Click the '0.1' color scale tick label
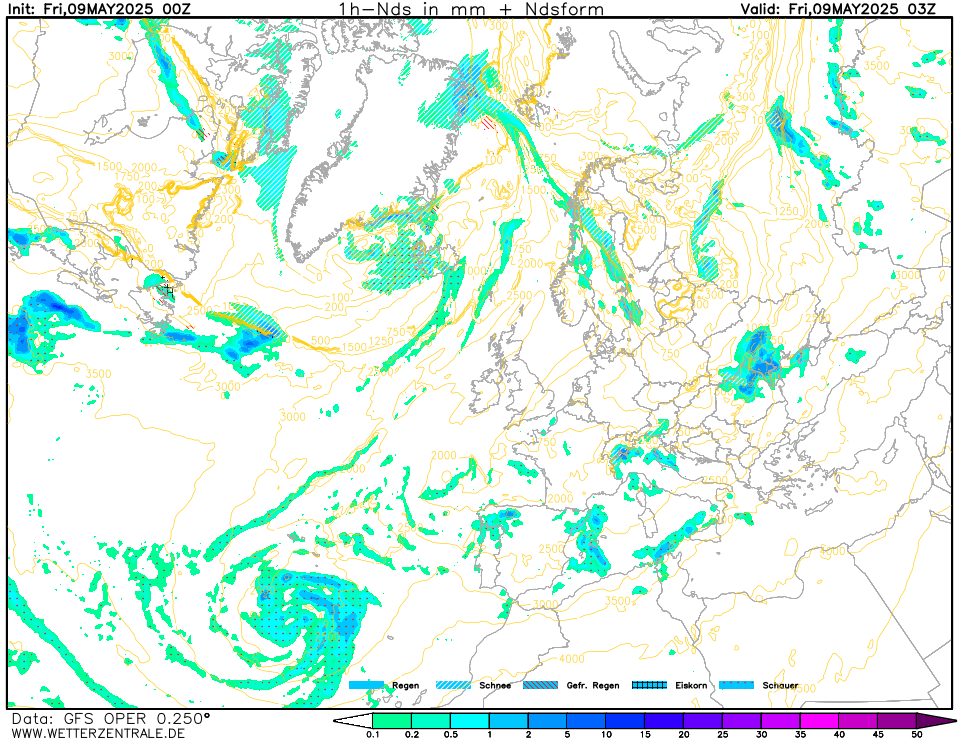 pos(372,735)
